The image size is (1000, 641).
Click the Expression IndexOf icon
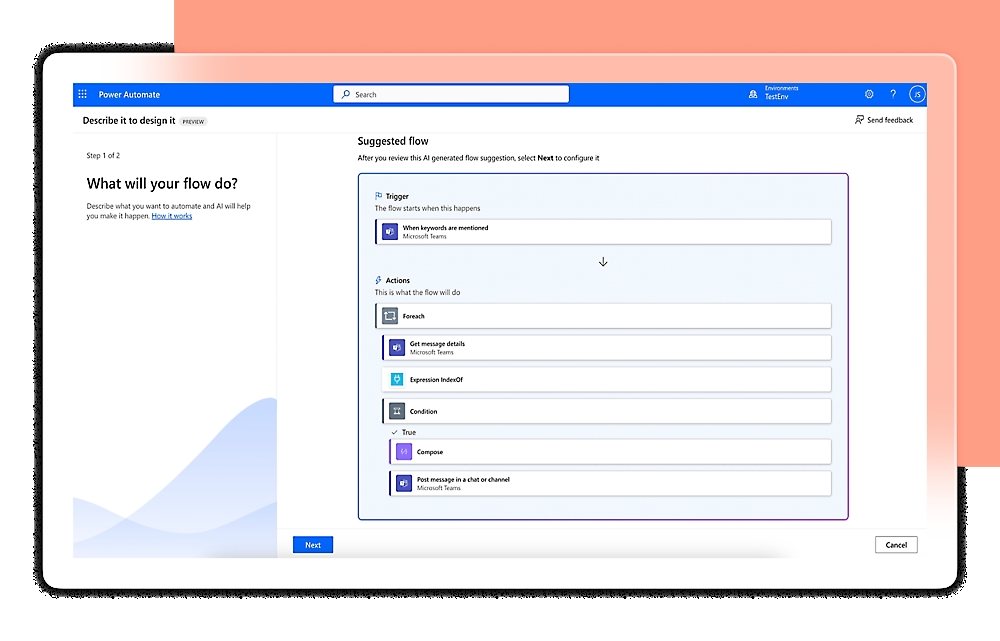coord(397,379)
